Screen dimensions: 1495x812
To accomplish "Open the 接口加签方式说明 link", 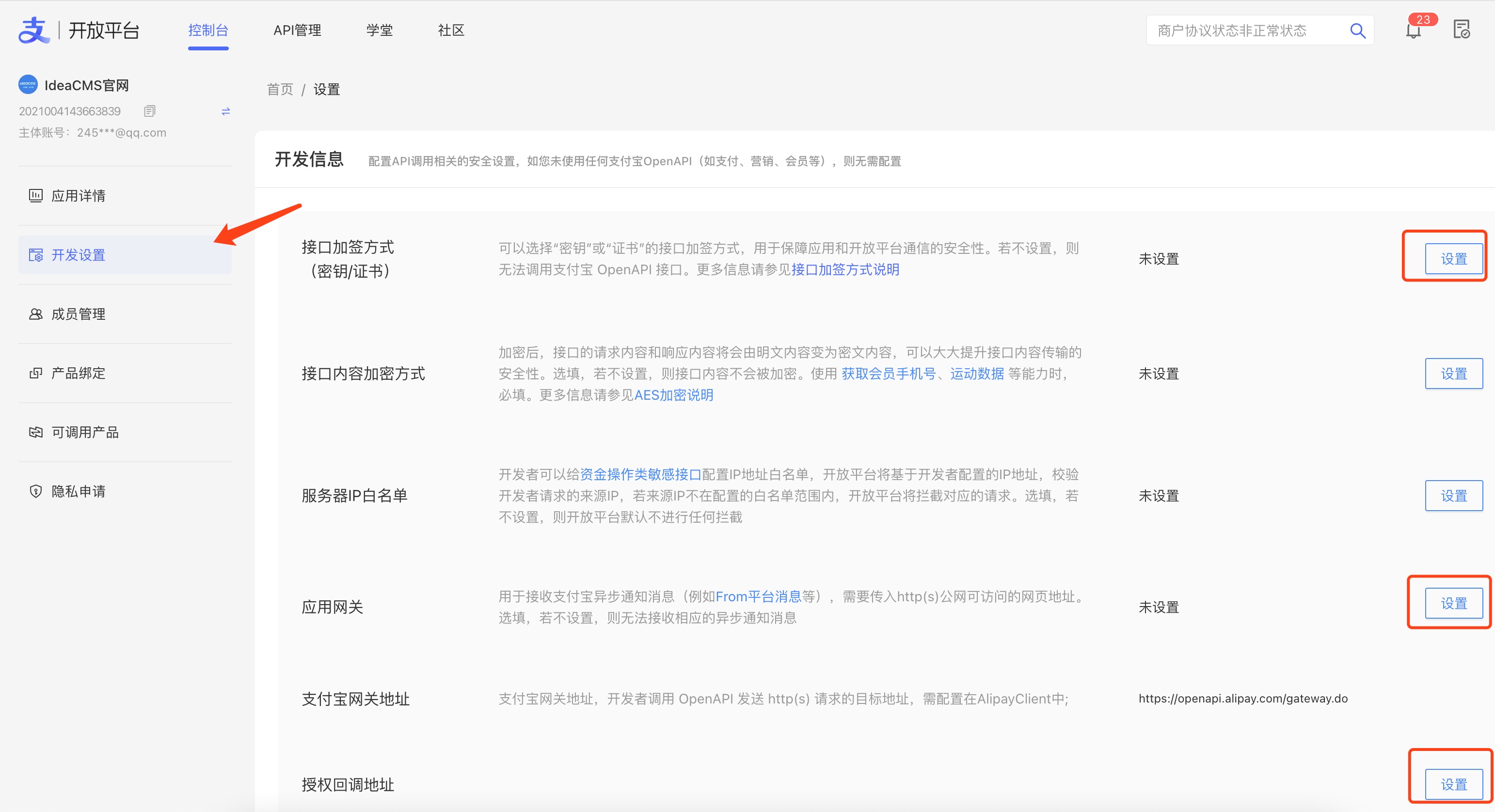I will tap(845, 270).
